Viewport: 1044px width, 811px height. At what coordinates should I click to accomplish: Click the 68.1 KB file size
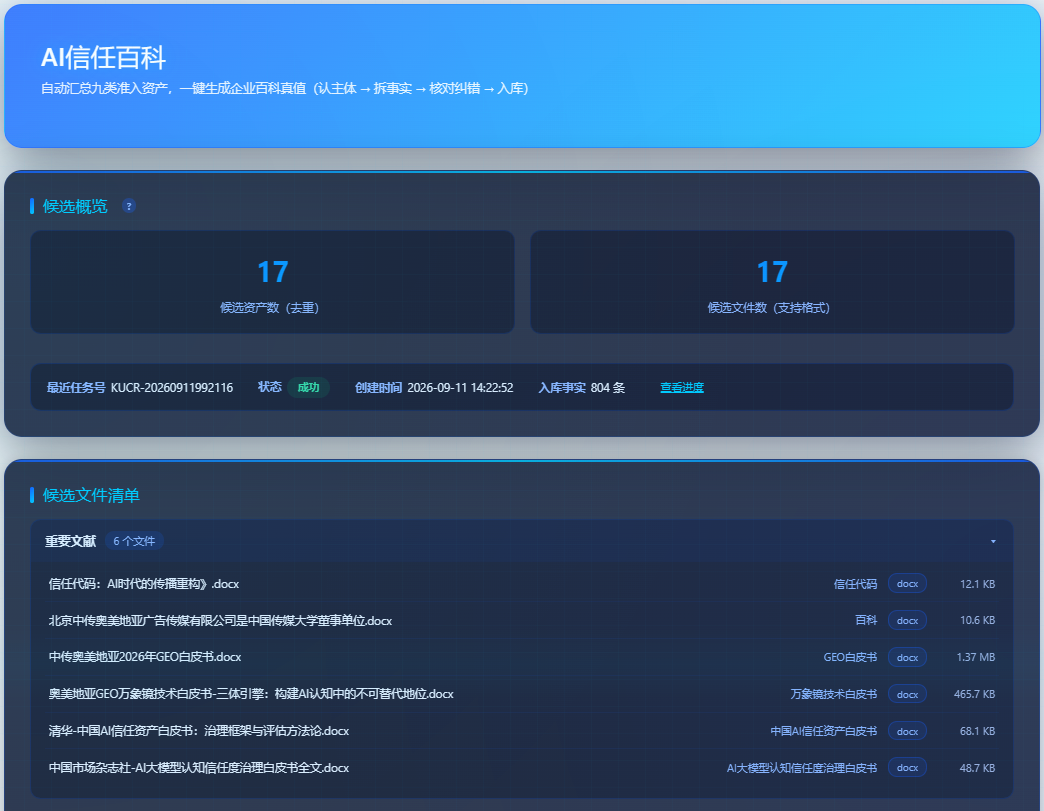[977, 731]
